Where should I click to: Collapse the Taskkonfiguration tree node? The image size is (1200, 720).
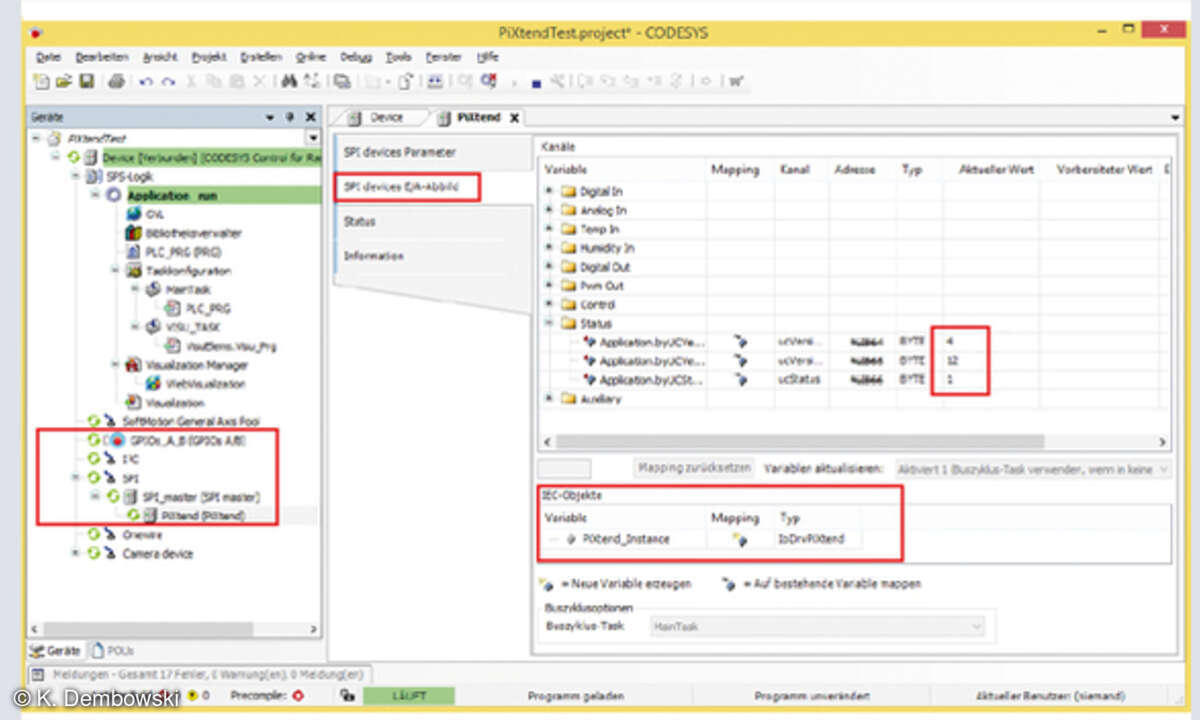pyautogui.click(x=116, y=271)
